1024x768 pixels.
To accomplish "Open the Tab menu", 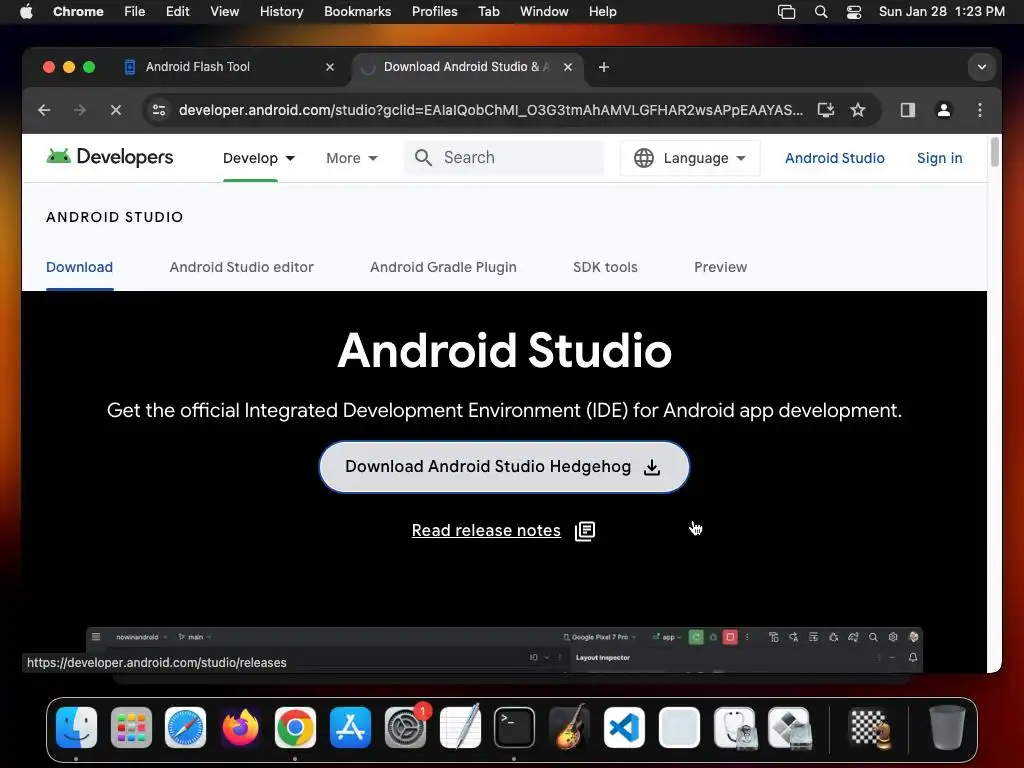I will pyautogui.click(x=488, y=12).
